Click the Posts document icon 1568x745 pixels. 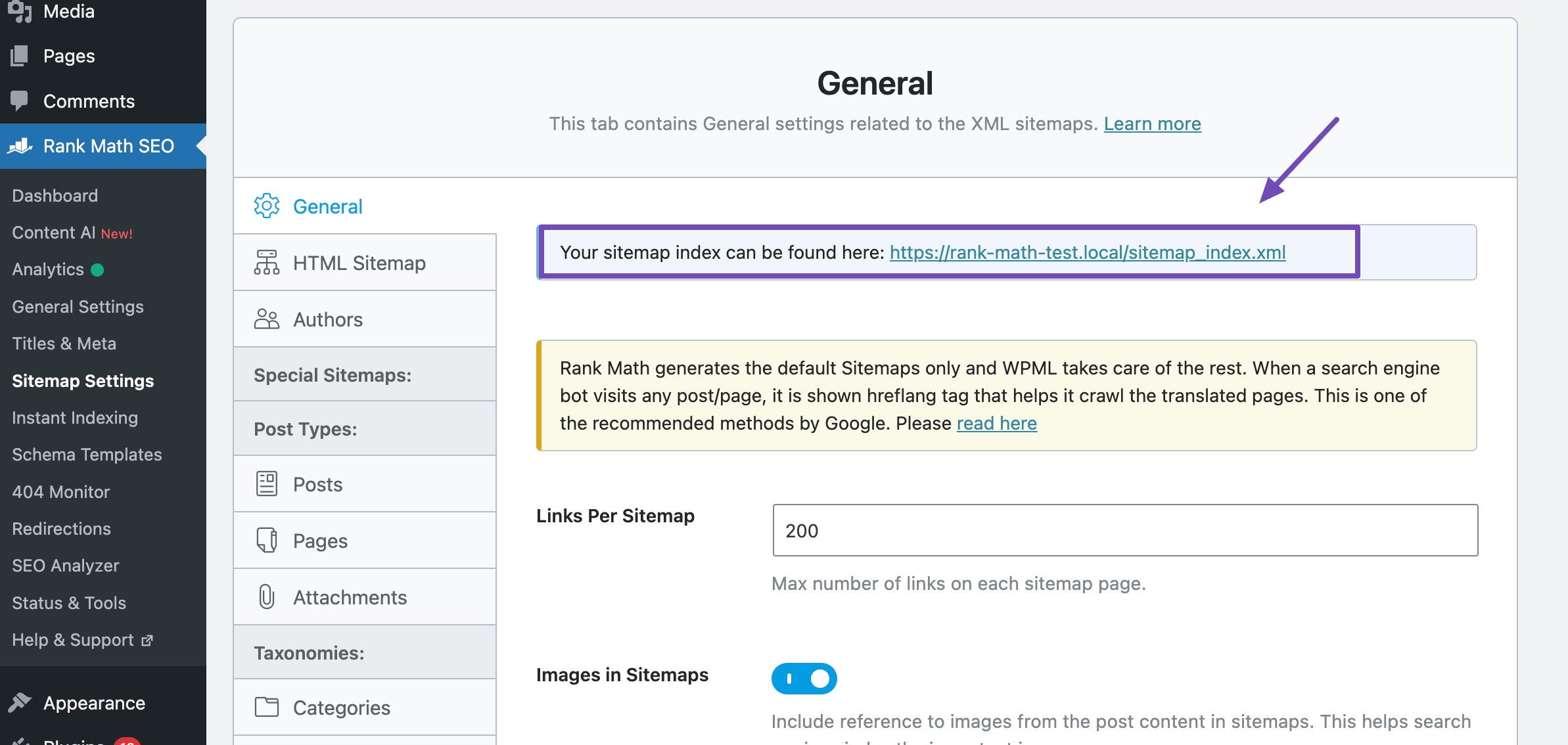(266, 484)
